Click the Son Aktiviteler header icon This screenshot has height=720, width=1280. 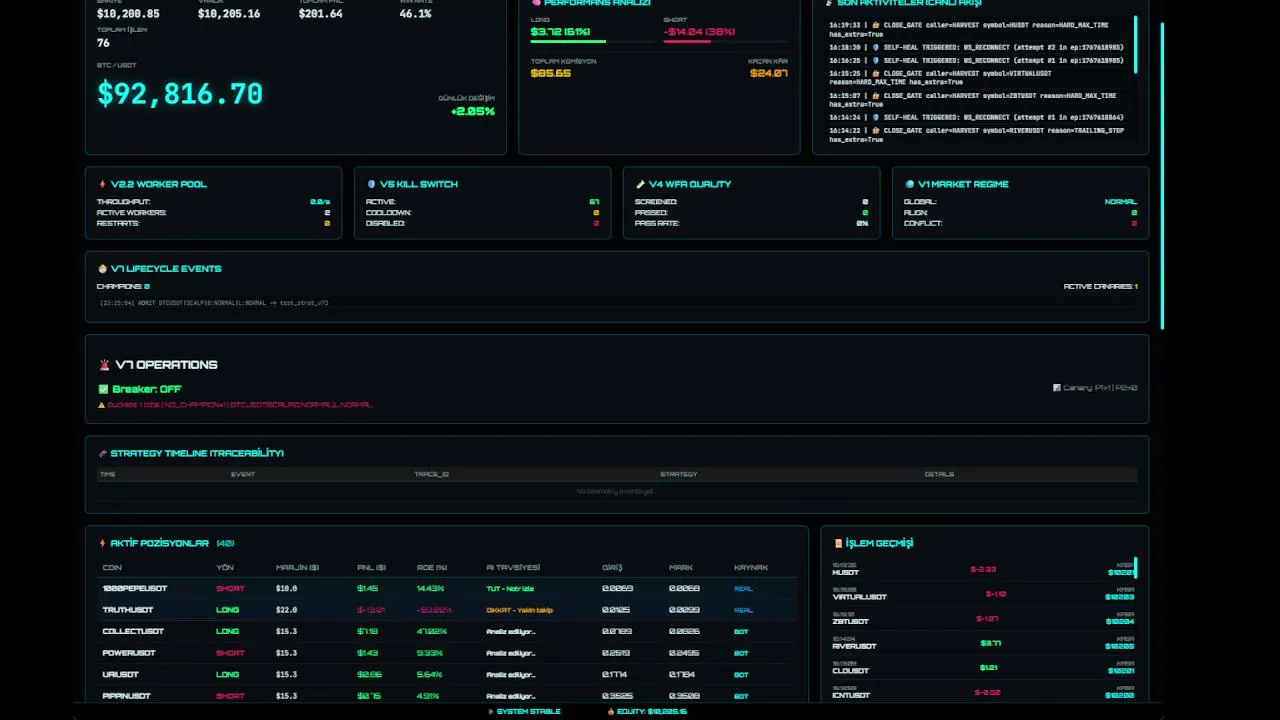coord(829,3)
